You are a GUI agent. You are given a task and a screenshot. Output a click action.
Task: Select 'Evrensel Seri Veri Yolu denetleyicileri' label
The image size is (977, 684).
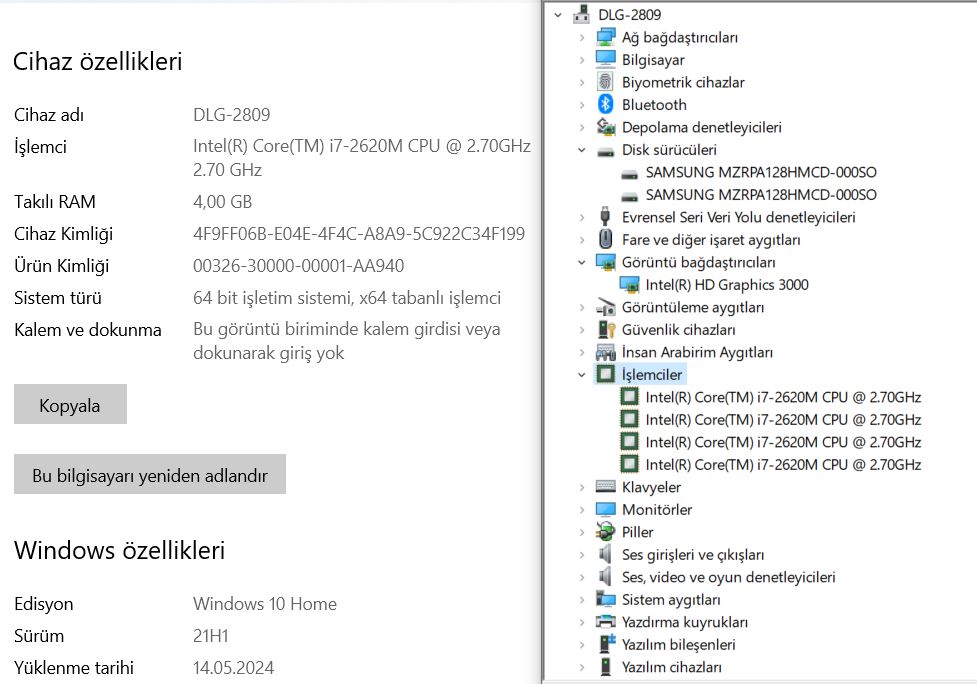[x=738, y=217]
